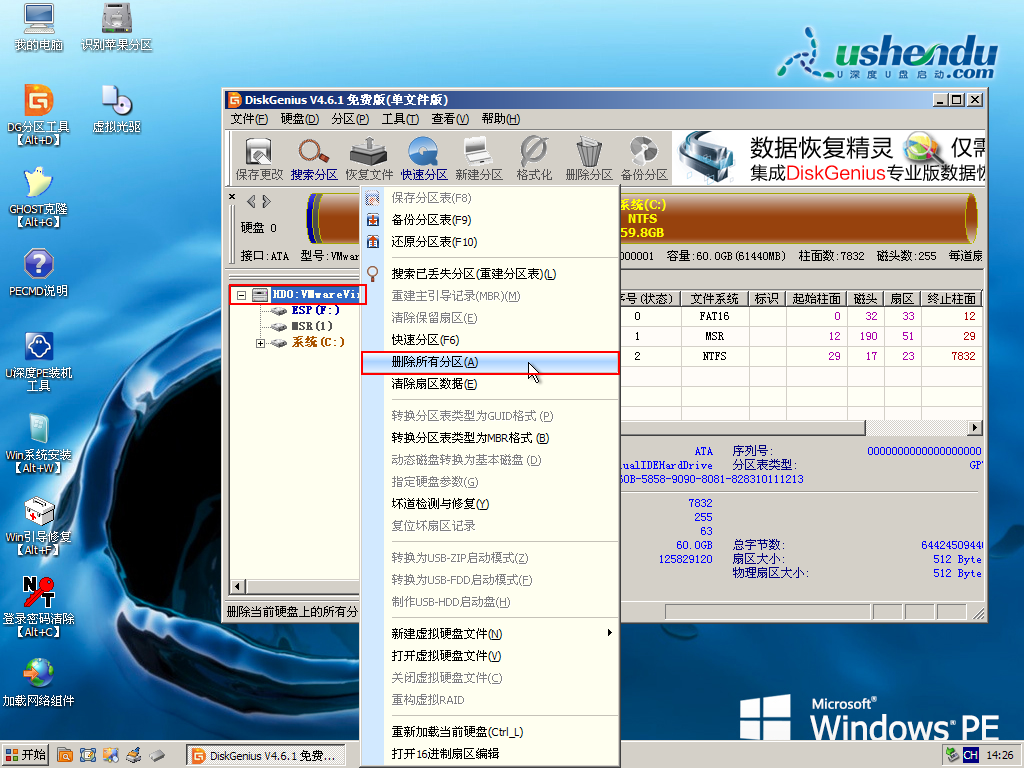Click the 系统(C:) NTFS partition bar
Viewport: 1024px width, 768px height.
point(797,218)
